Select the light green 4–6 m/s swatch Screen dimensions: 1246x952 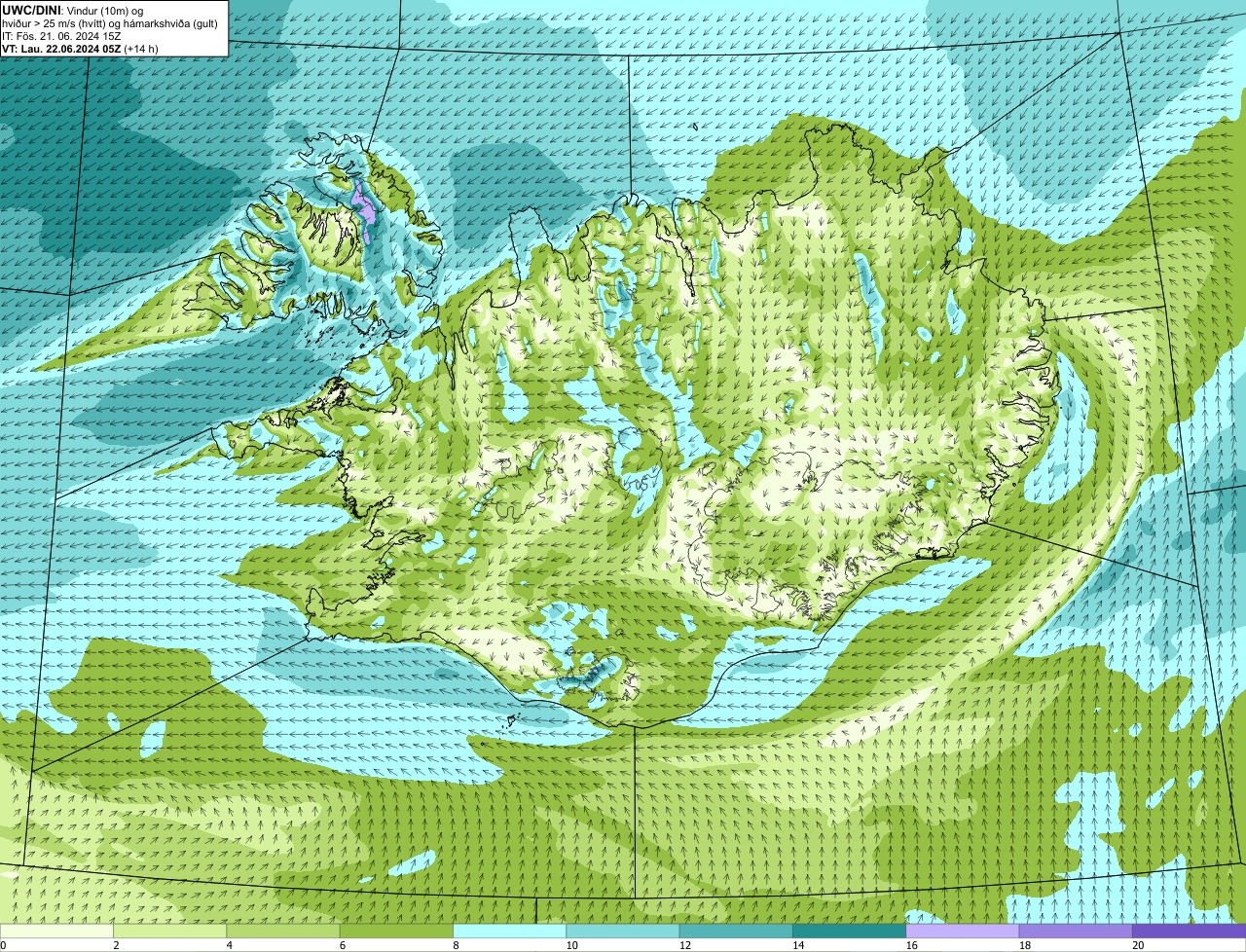(x=283, y=931)
